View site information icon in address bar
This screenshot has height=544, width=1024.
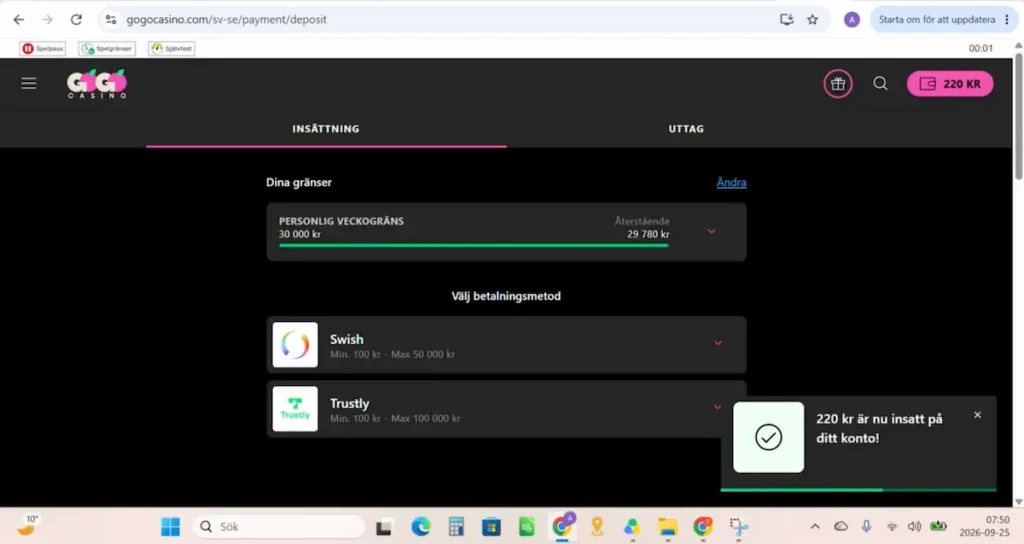tap(111, 20)
